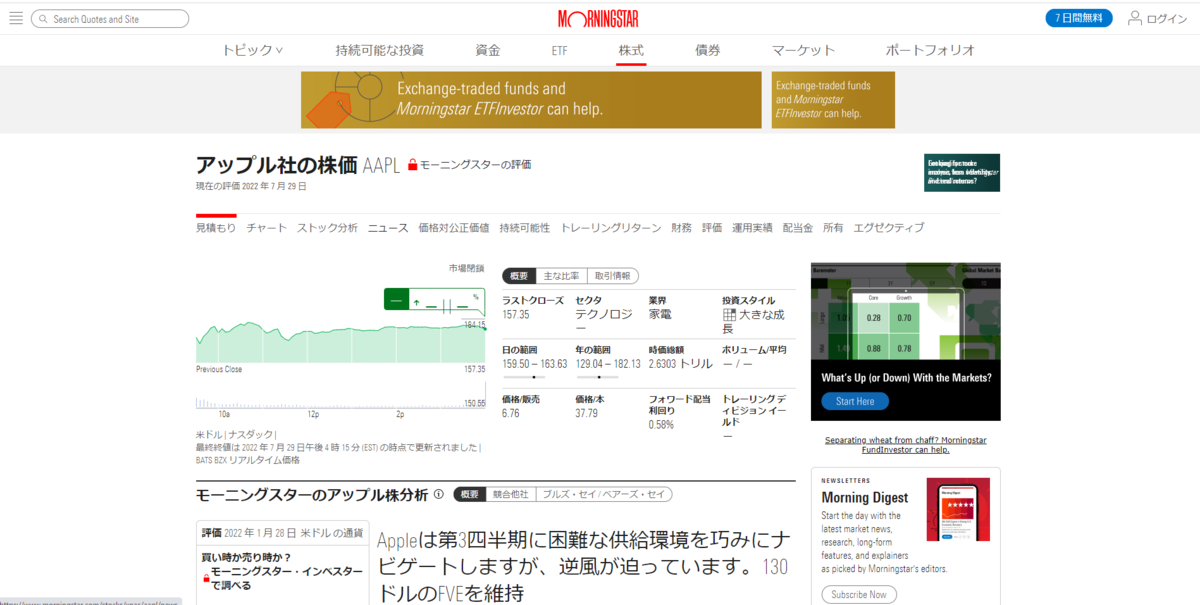Click the ラストクローズ value 157.35

(516, 314)
